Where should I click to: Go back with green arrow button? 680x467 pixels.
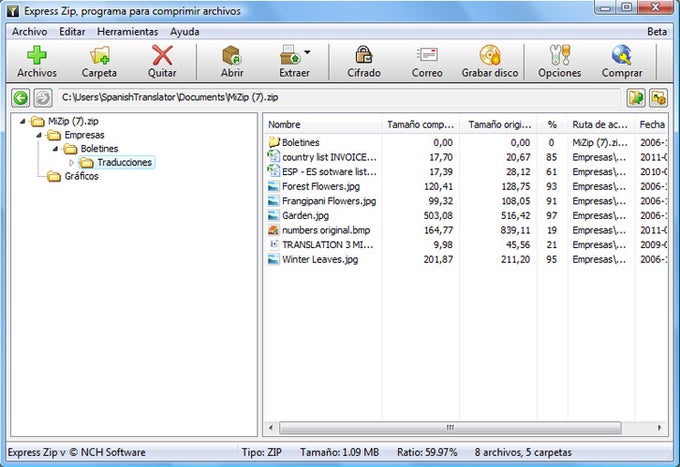tap(20, 98)
